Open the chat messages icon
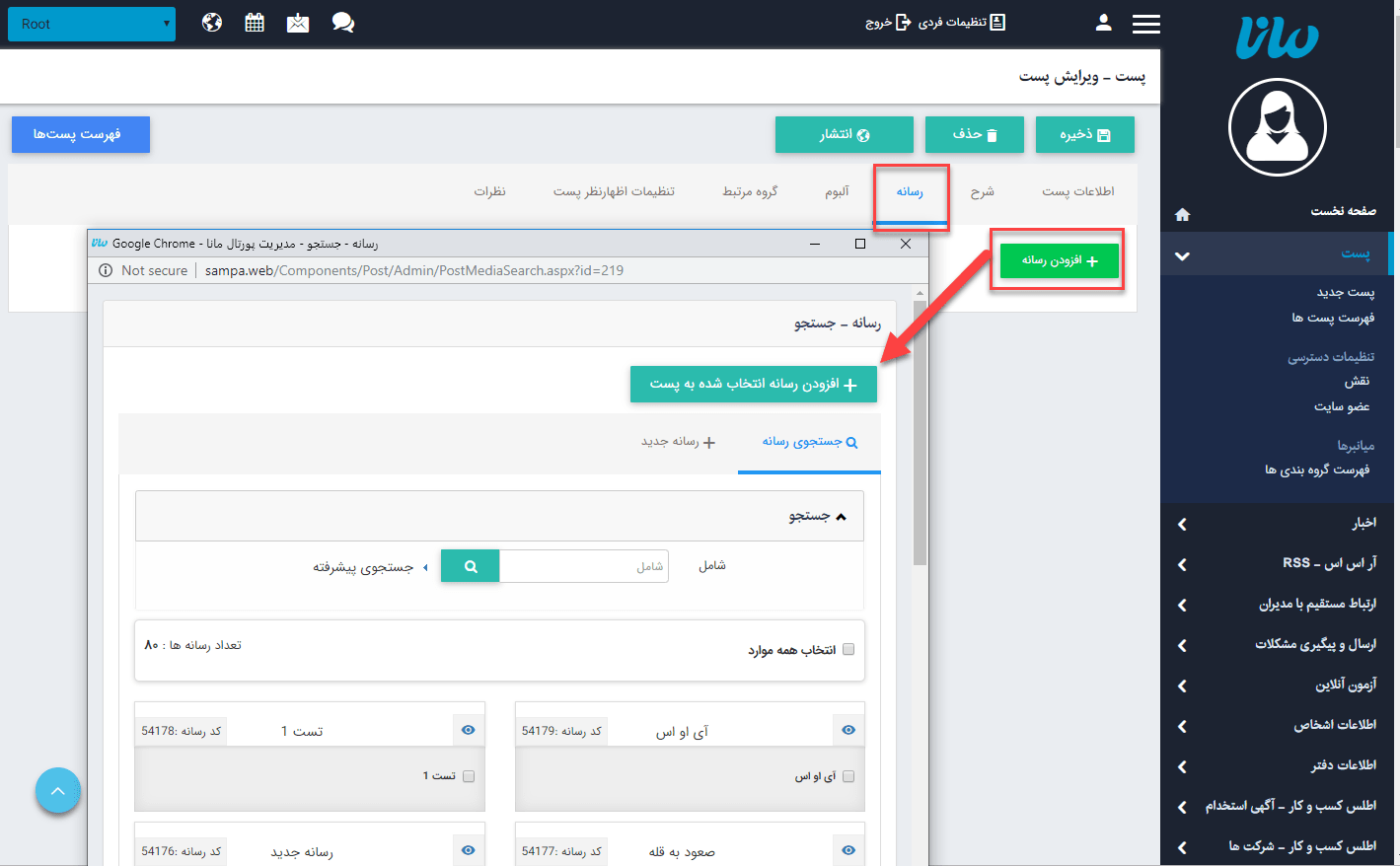The image size is (1400, 866). (x=342, y=23)
